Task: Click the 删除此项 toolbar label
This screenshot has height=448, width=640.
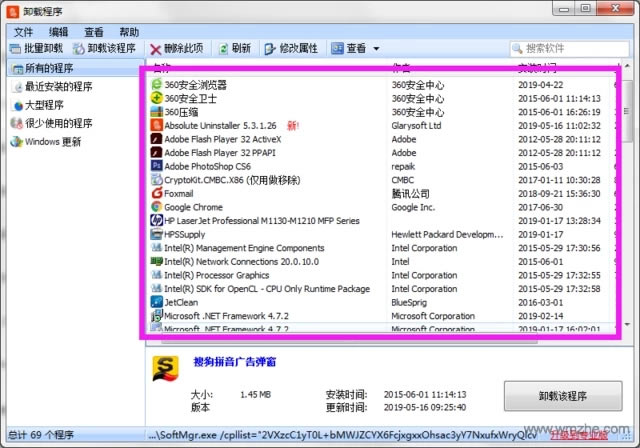Action: pyautogui.click(x=184, y=49)
